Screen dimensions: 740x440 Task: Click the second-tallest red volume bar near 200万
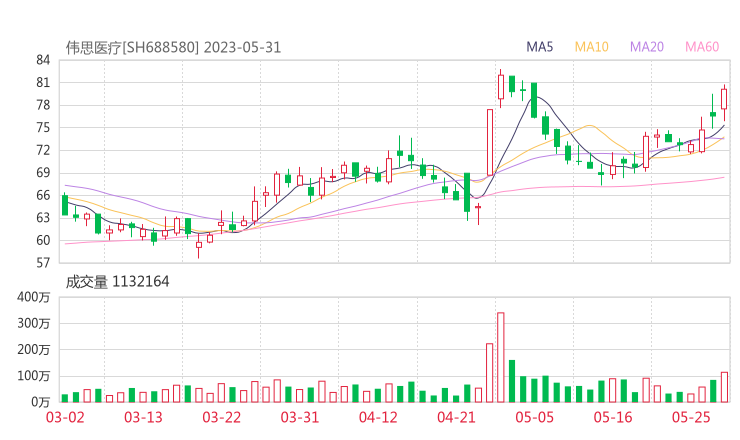(489, 373)
